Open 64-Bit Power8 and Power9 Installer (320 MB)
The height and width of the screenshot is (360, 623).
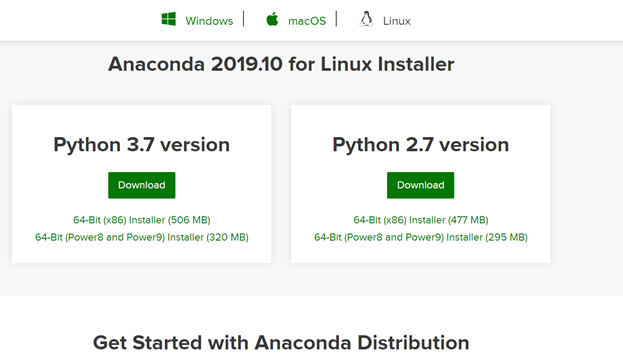point(141,237)
